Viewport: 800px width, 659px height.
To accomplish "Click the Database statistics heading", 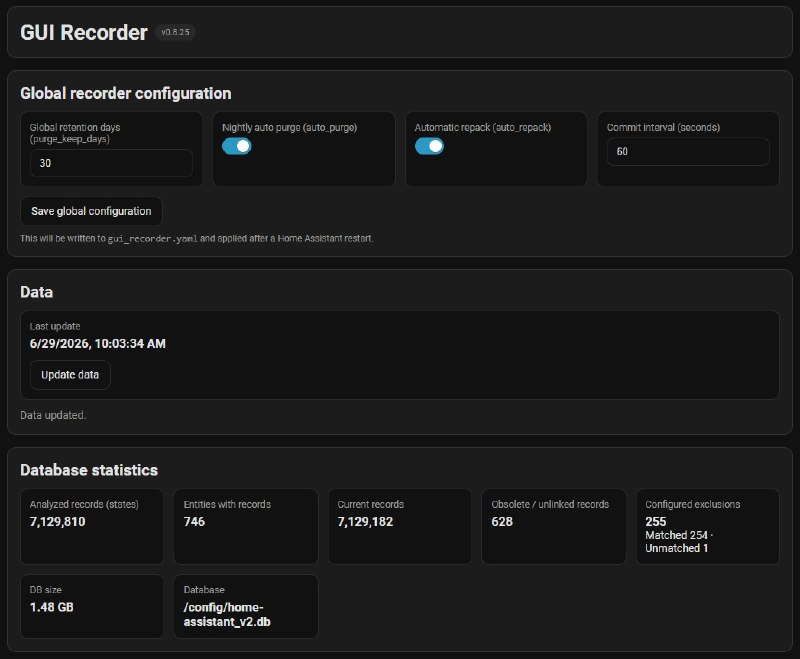I will tap(89, 470).
